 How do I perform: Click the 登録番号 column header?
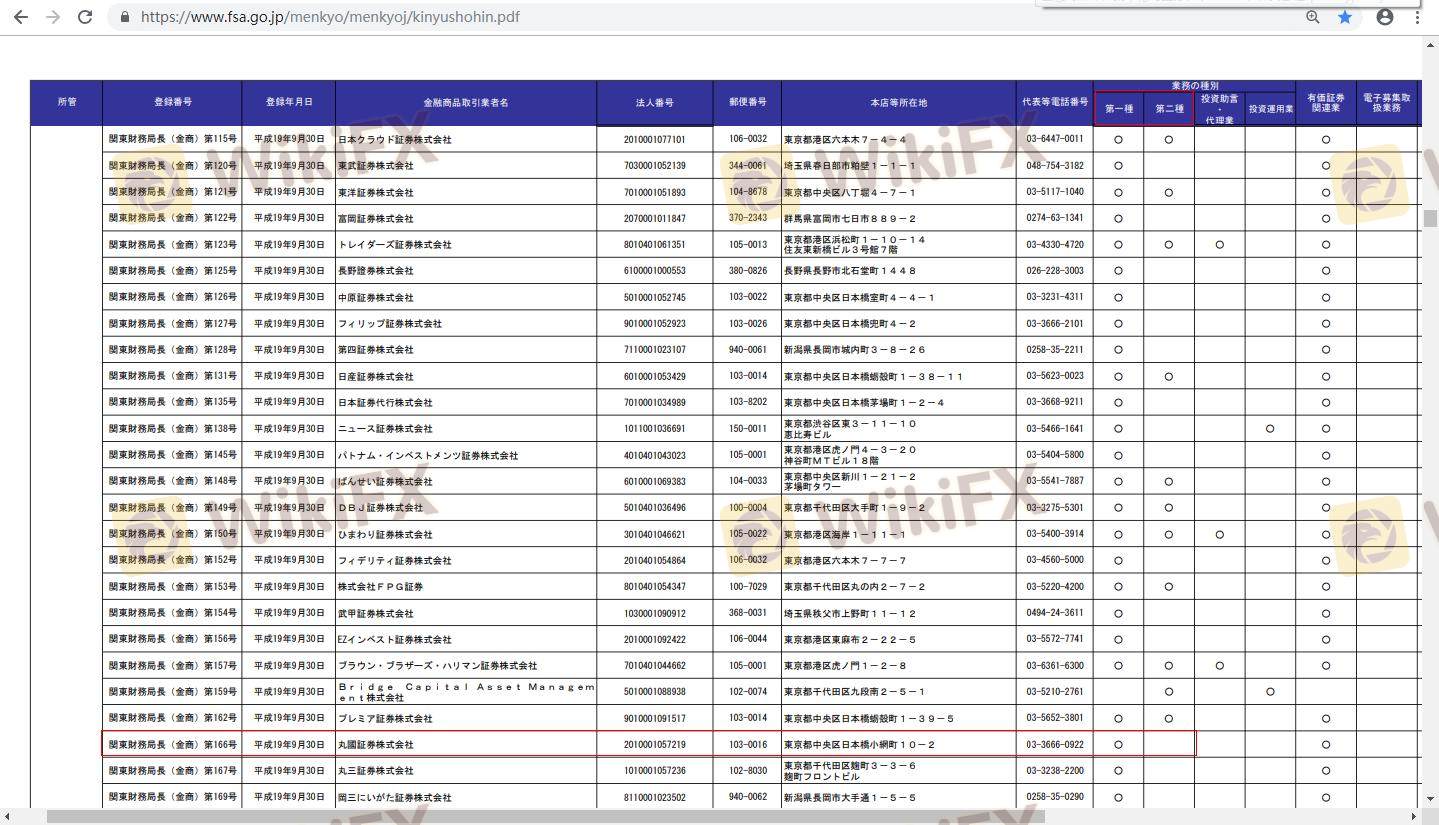tap(172, 103)
